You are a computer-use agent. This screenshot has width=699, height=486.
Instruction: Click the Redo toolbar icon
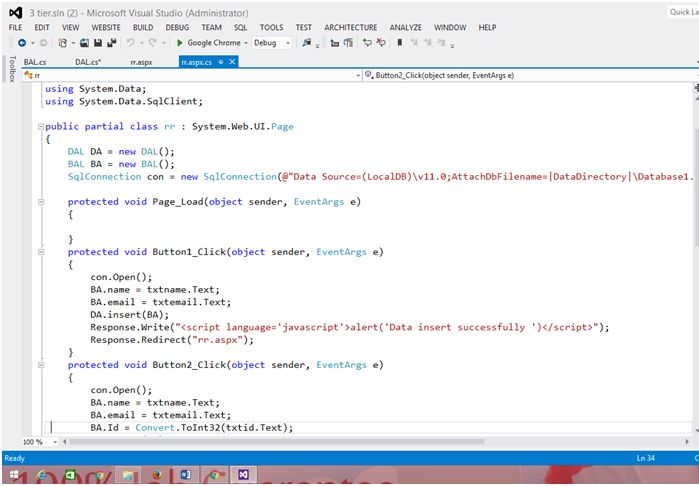click(152, 43)
